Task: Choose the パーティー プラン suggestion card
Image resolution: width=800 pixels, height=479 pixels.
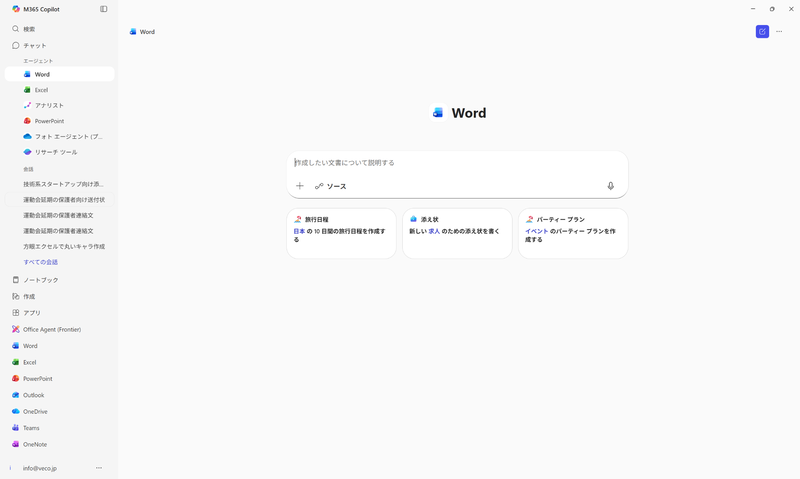Action: (573, 233)
